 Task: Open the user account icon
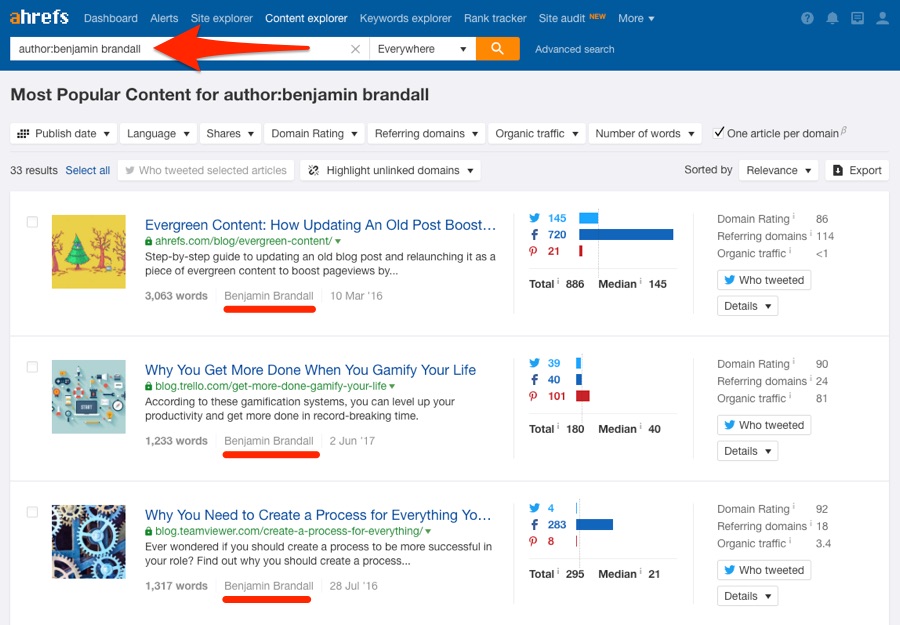tap(881, 17)
